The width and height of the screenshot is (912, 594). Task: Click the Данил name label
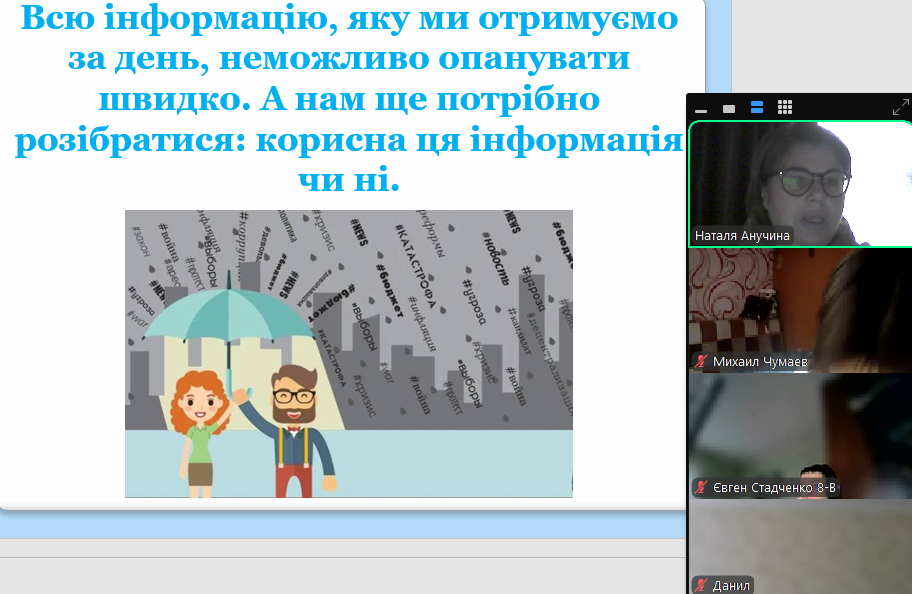click(731, 585)
